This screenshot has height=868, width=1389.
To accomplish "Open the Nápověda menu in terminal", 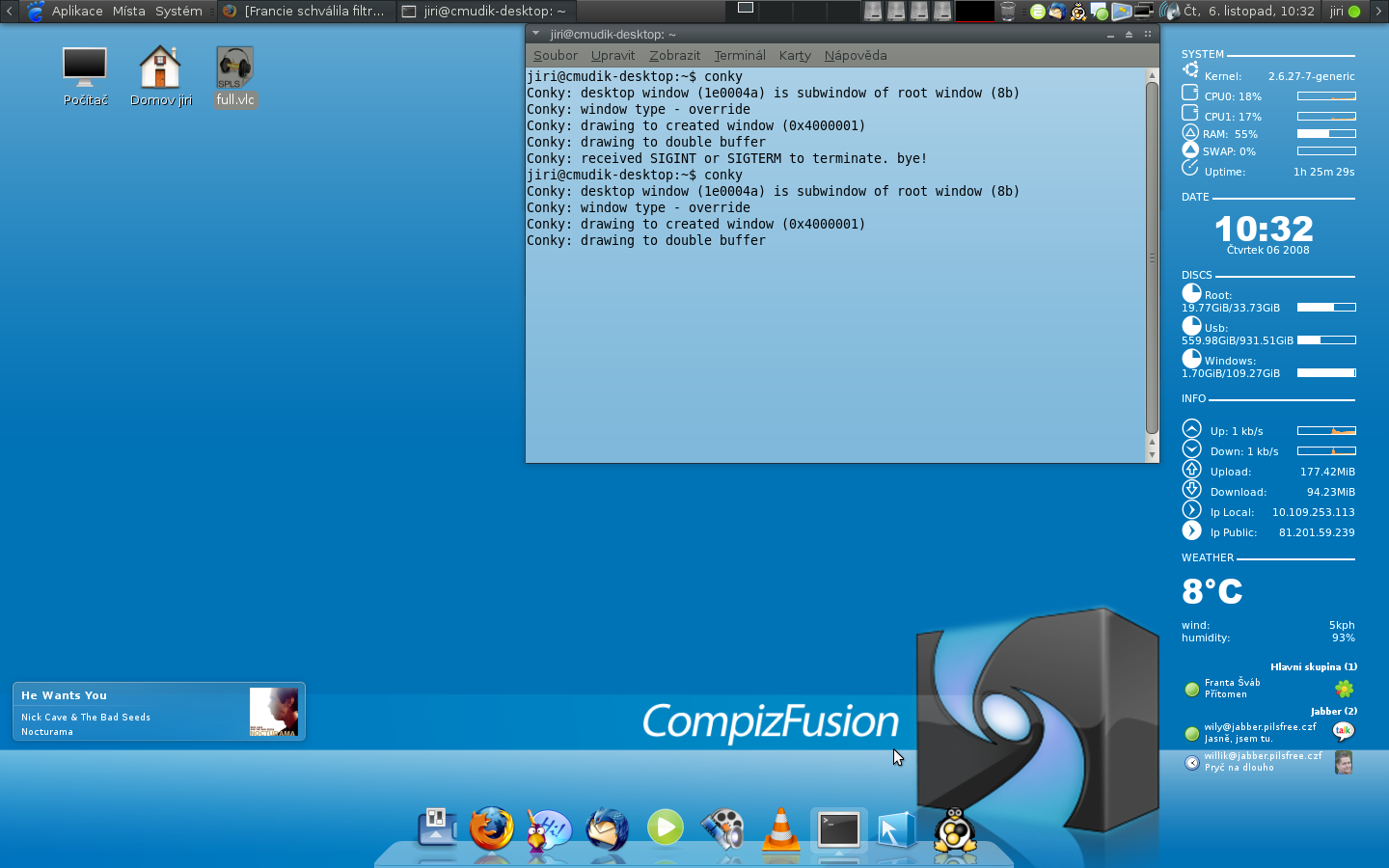I will (856, 55).
